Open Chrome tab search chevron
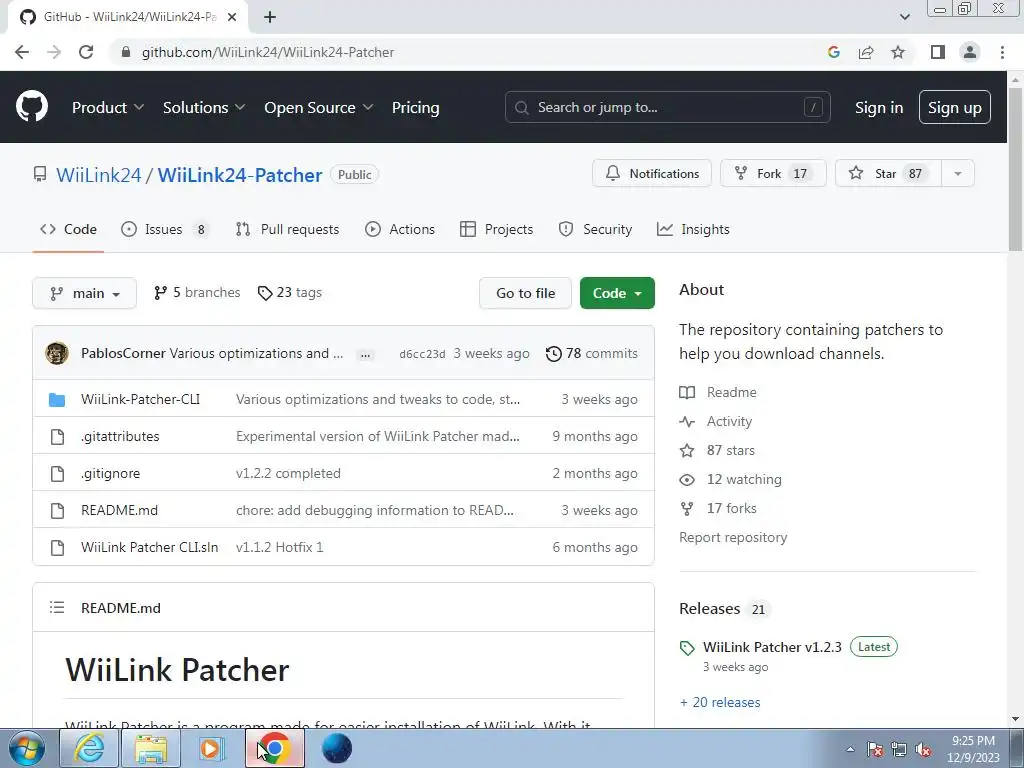 tap(904, 17)
